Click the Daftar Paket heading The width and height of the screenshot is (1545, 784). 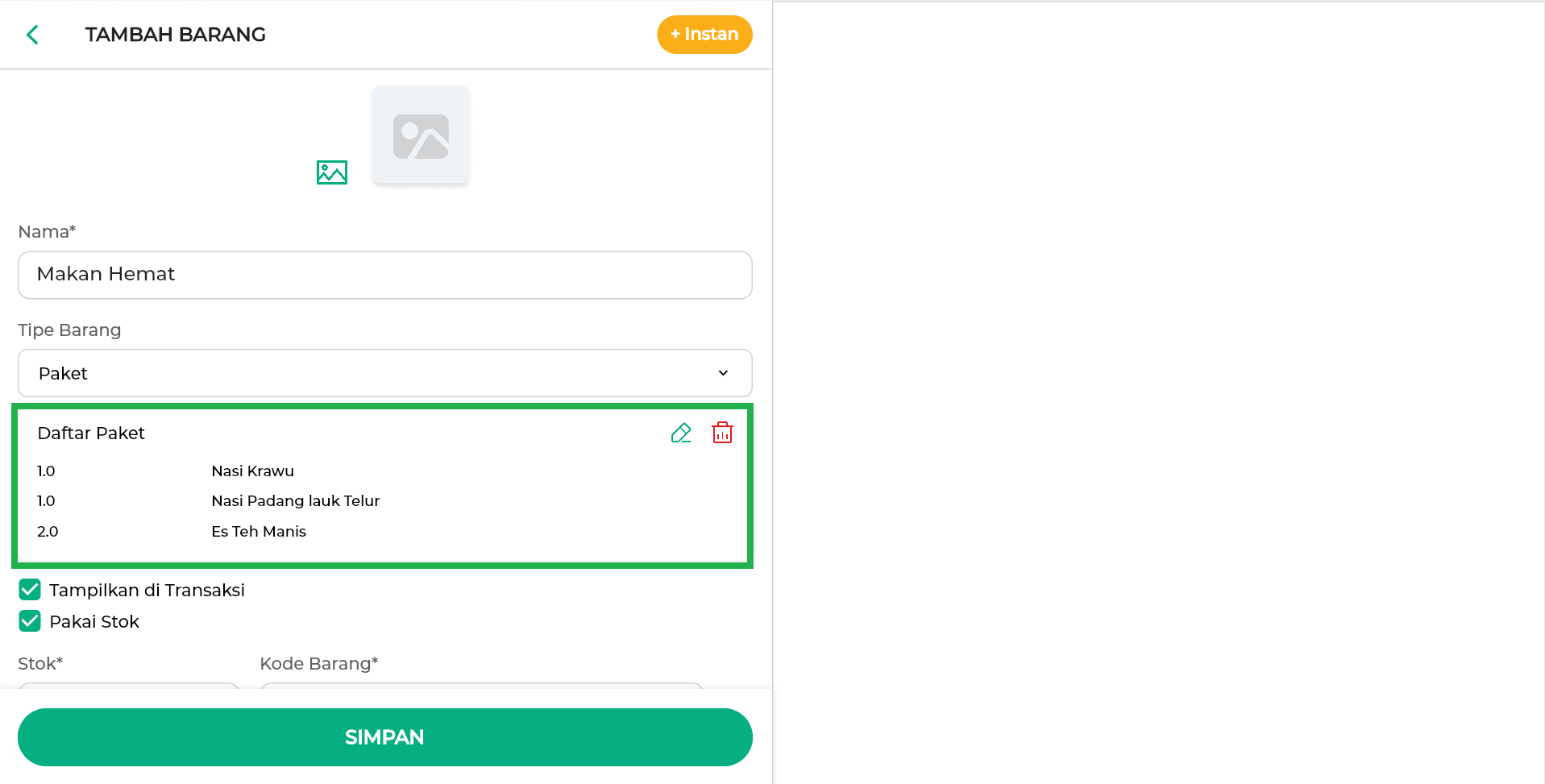pos(91,433)
